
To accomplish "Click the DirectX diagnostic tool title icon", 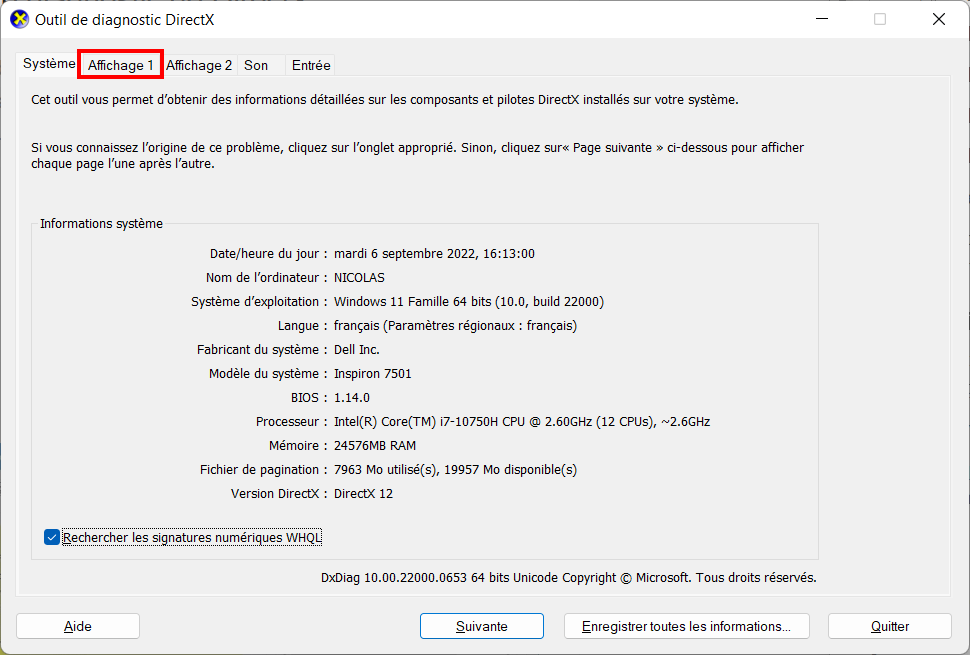I will click(19, 19).
